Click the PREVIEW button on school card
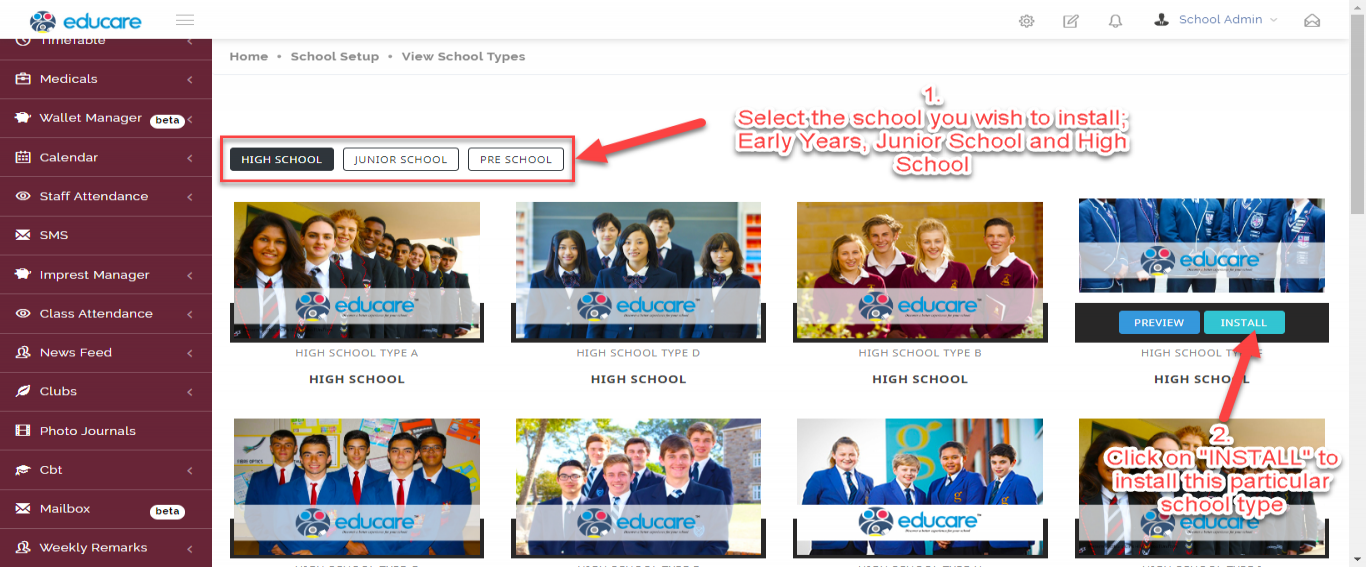Image resolution: width=1366 pixels, height=567 pixels. point(1159,323)
